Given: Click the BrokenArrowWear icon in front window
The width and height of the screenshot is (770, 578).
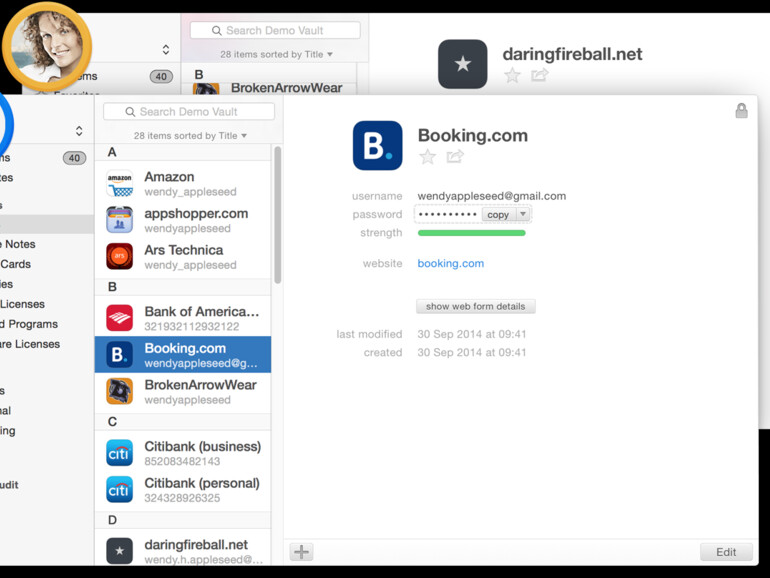Looking at the screenshot, I should coord(119,391).
